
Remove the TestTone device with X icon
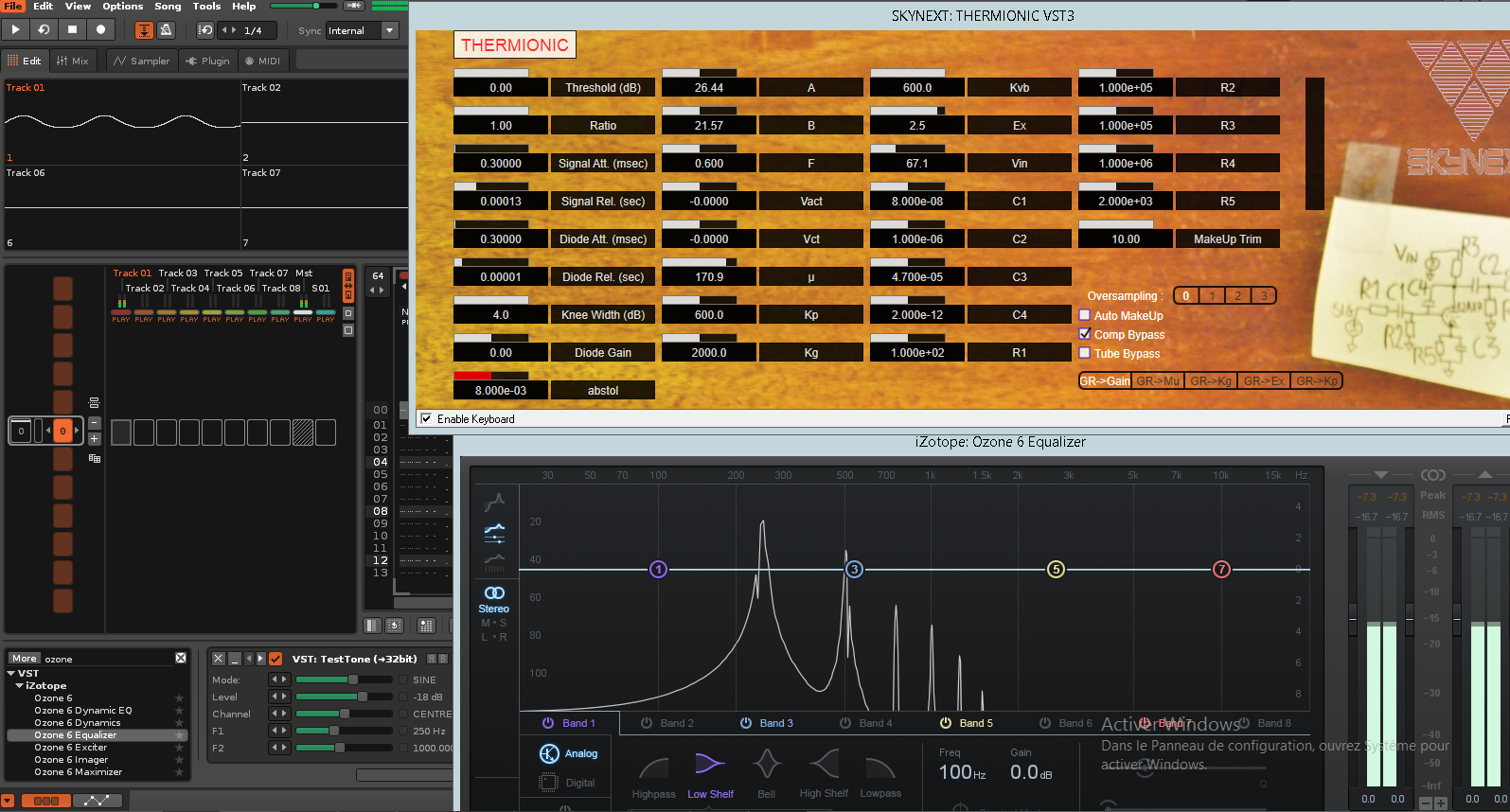click(219, 658)
